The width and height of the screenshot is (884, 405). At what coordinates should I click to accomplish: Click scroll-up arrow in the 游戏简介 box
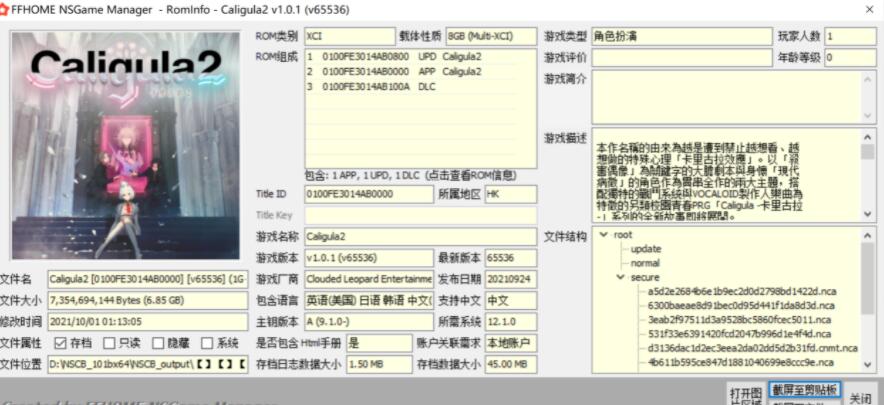[x=868, y=78]
